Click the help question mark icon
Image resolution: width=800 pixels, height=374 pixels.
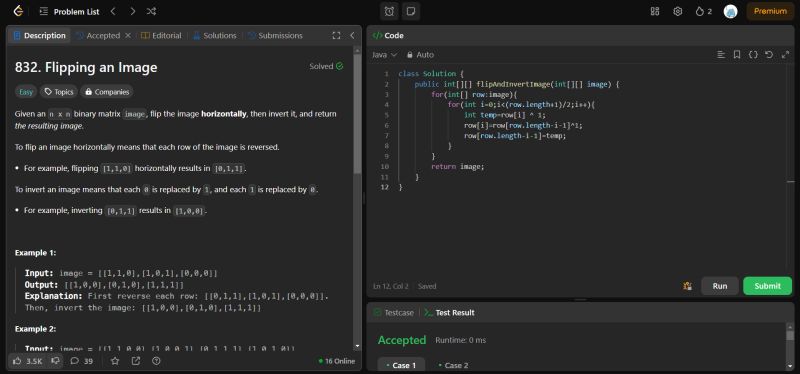(157, 361)
